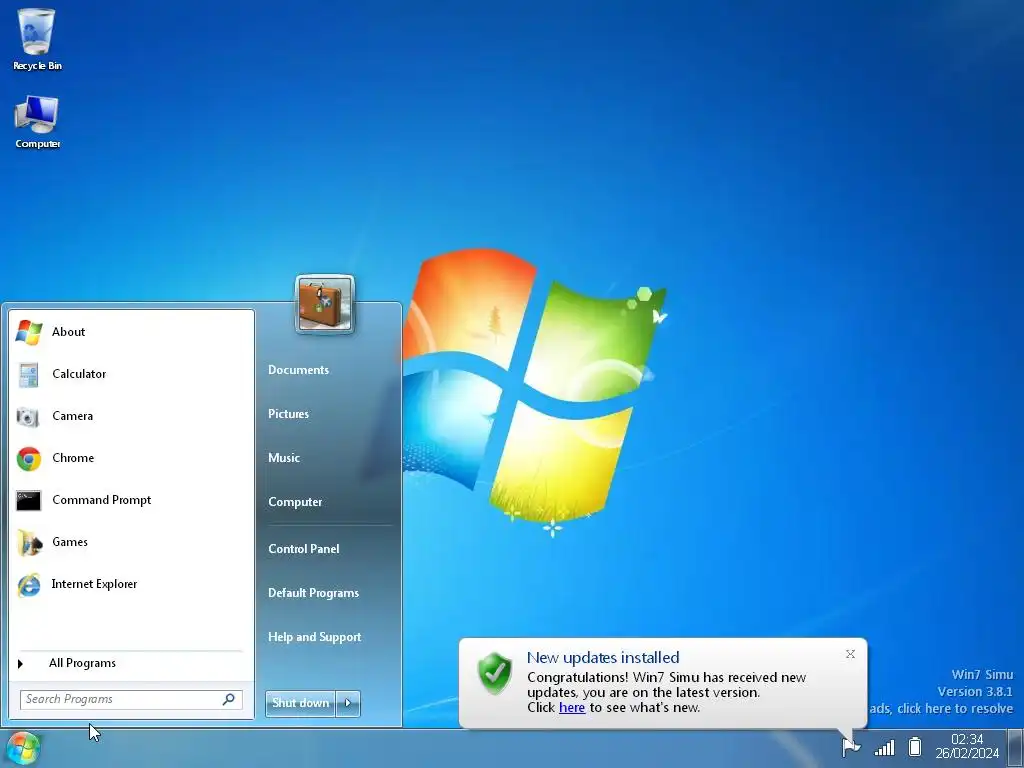Click the network signal bars icon
Image resolution: width=1024 pixels, height=768 pixels.
(884, 747)
